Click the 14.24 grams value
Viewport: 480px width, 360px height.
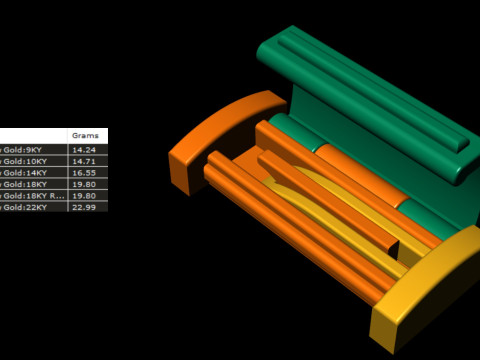84,150
